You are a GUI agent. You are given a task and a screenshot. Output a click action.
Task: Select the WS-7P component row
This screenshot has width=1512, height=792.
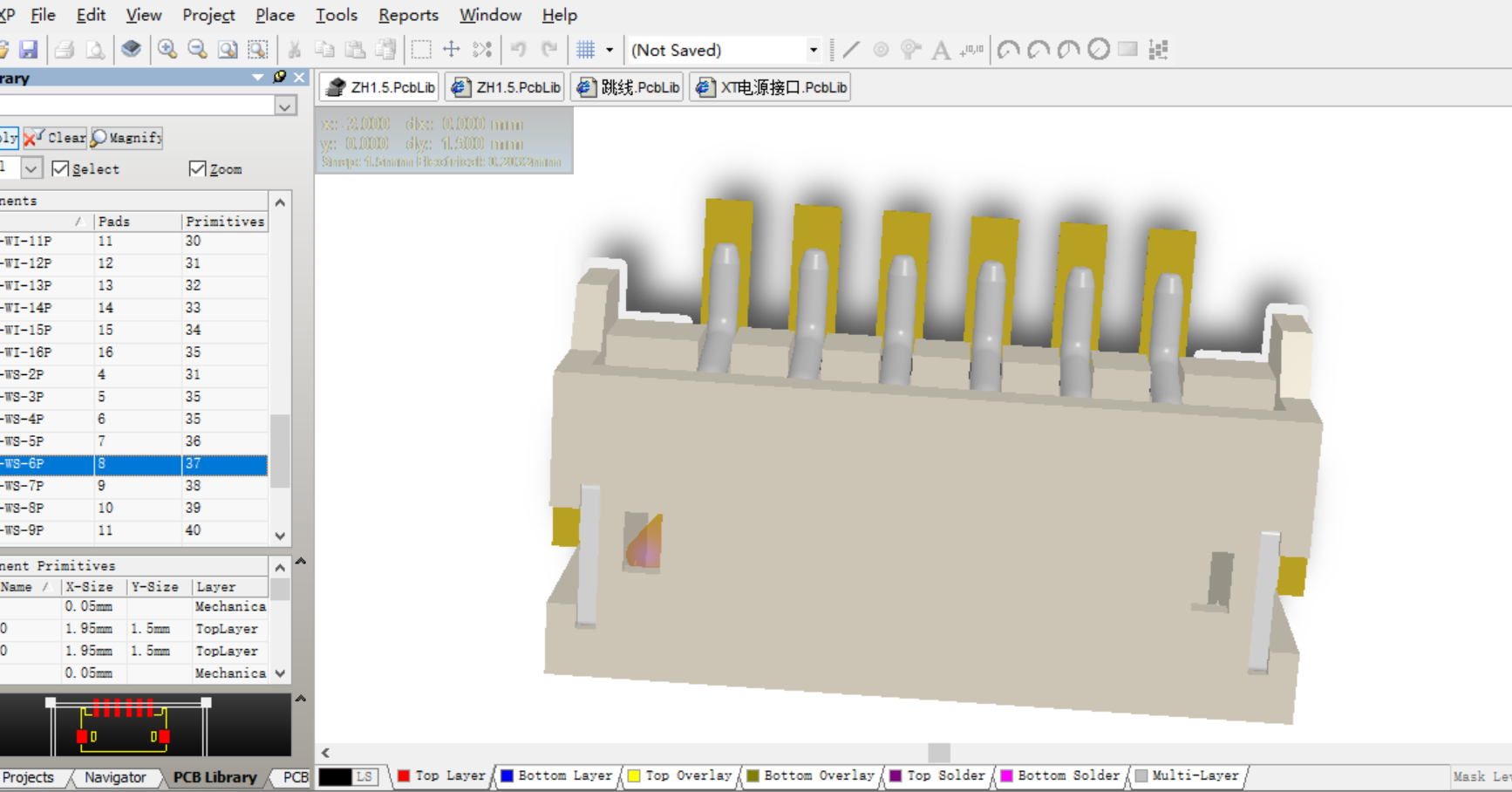tap(133, 486)
